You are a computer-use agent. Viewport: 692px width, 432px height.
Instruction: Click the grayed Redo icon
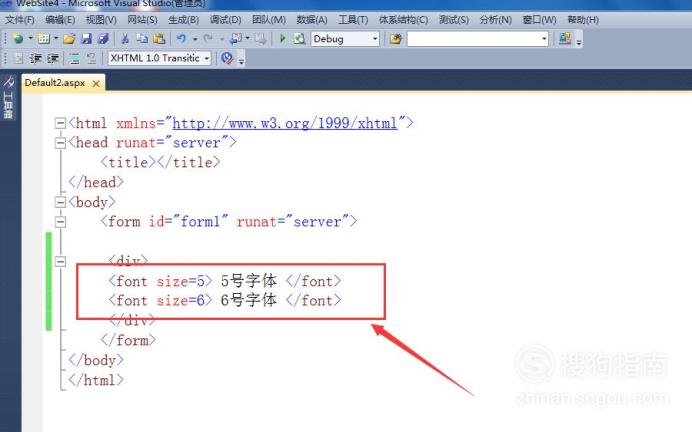(208, 39)
